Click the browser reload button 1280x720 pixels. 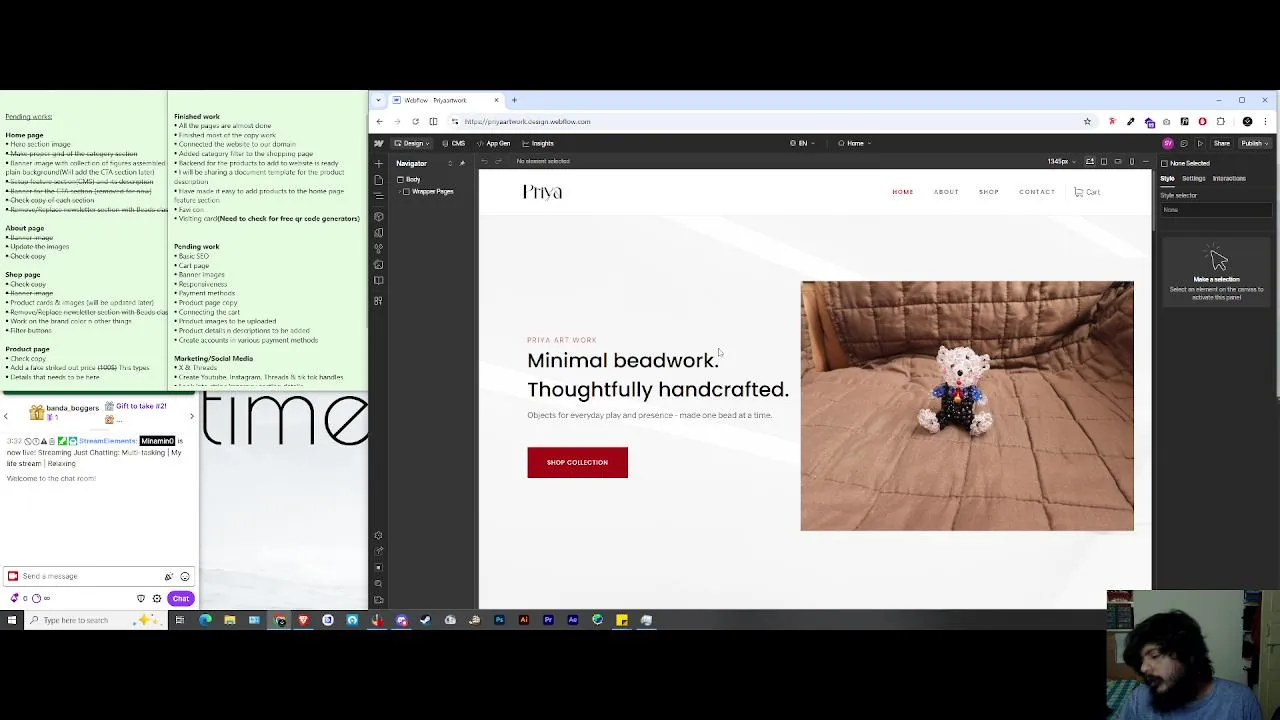tap(415, 121)
